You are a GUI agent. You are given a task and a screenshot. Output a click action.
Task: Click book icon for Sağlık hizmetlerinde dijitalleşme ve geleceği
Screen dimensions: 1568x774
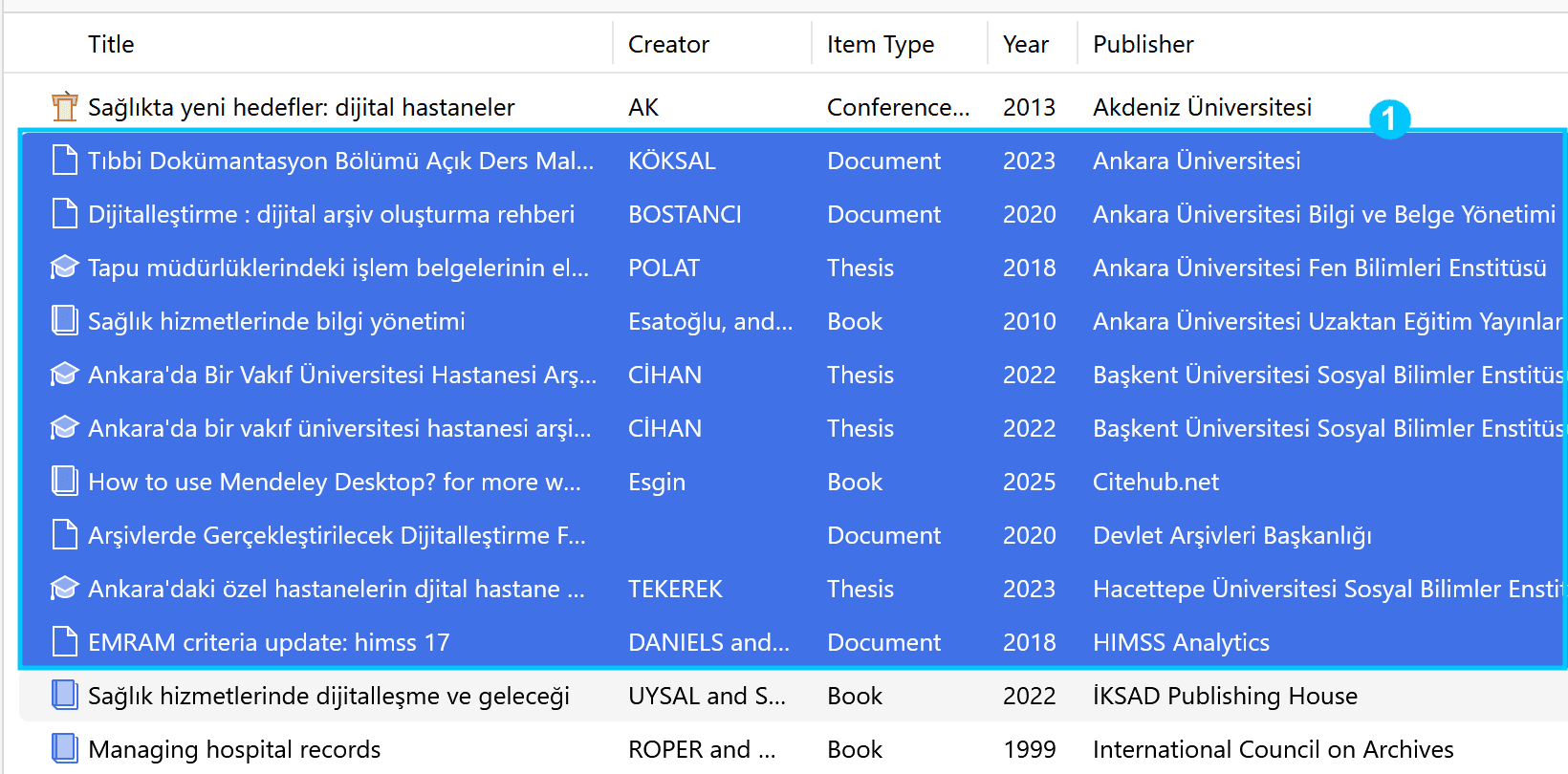pos(64,695)
